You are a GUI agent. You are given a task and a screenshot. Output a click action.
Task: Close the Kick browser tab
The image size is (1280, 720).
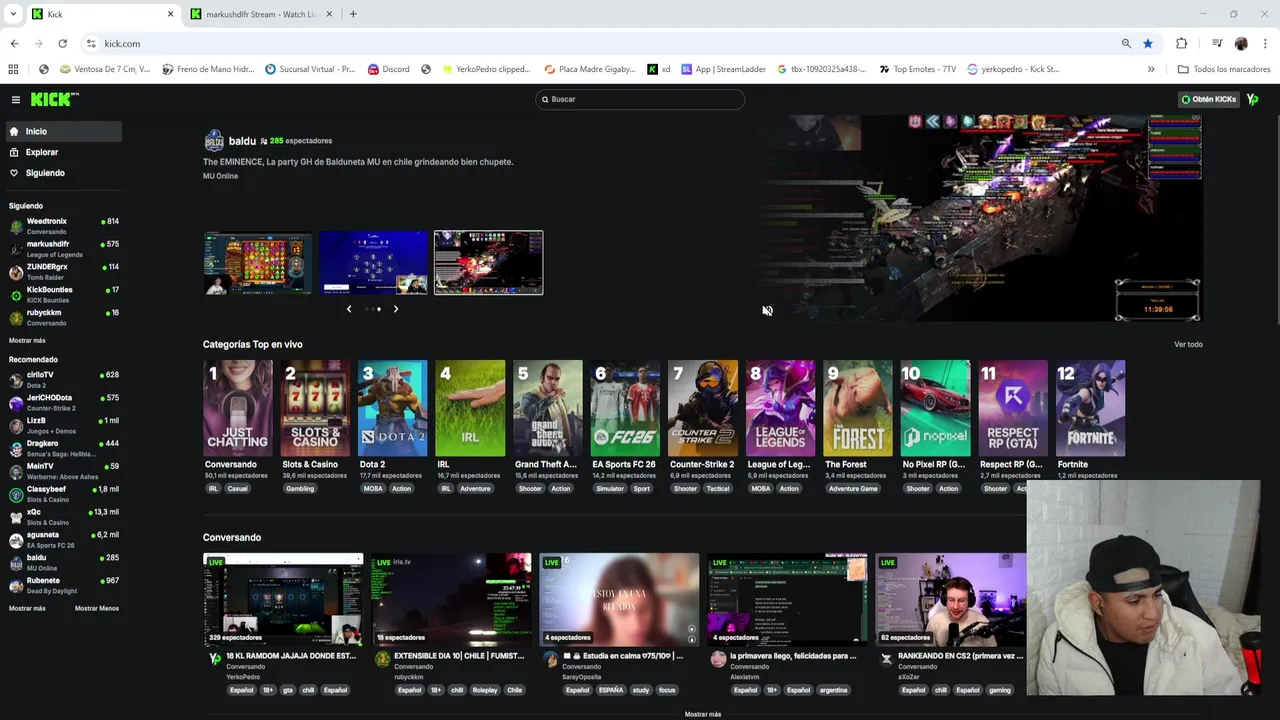[x=170, y=14]
